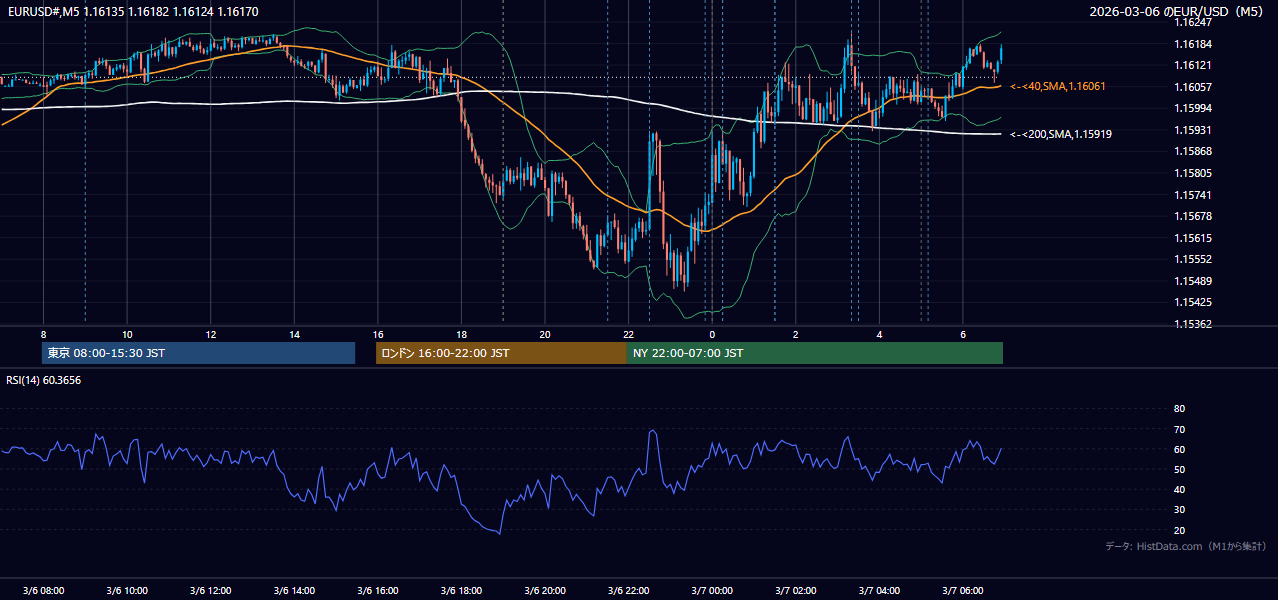
Task: Click price level 1.15425 on the axis
Action: click(1193, 302)
